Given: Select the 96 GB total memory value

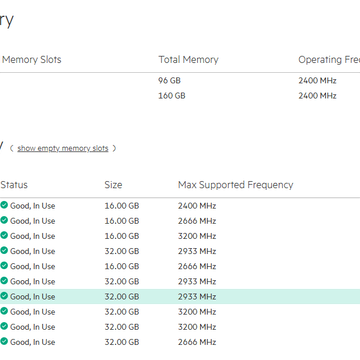Looking at the screenshot, I should 169,81.
